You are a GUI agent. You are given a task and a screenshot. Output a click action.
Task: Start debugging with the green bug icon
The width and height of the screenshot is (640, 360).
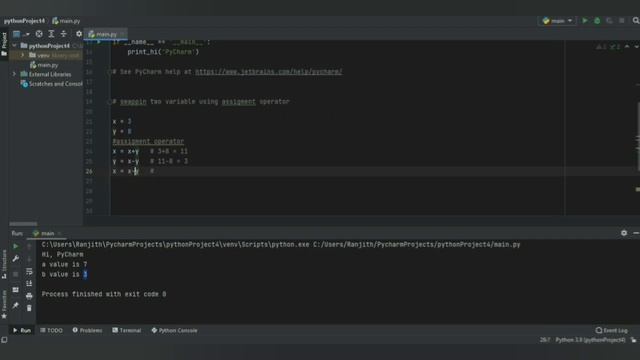(x=597, y=20)
